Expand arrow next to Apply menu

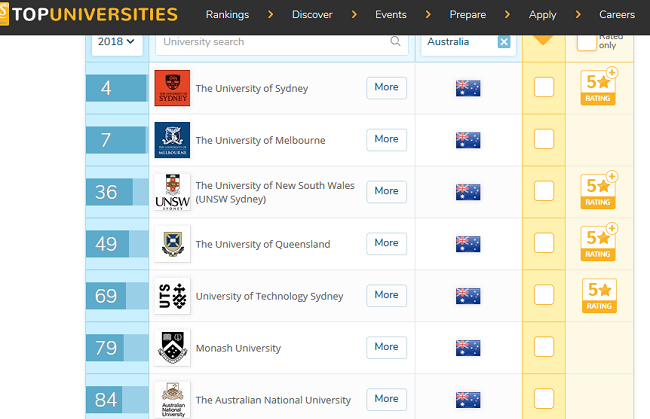(578, 15)
